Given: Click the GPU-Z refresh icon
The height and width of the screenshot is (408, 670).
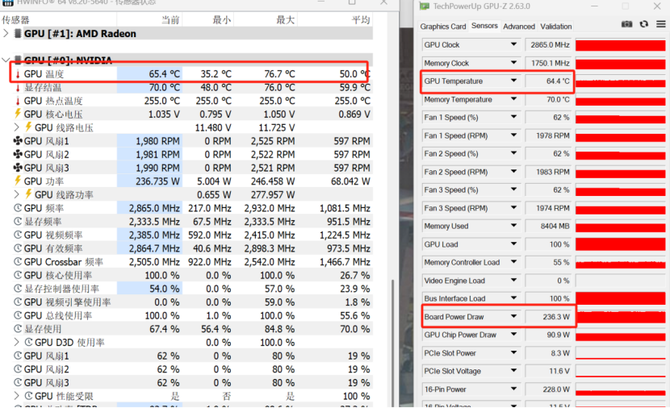Looking at the screenshot, I should tap(644, 24).
